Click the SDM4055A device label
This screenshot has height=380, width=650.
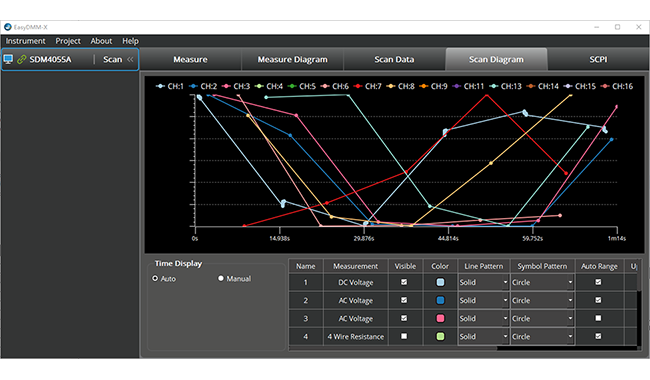50,59
